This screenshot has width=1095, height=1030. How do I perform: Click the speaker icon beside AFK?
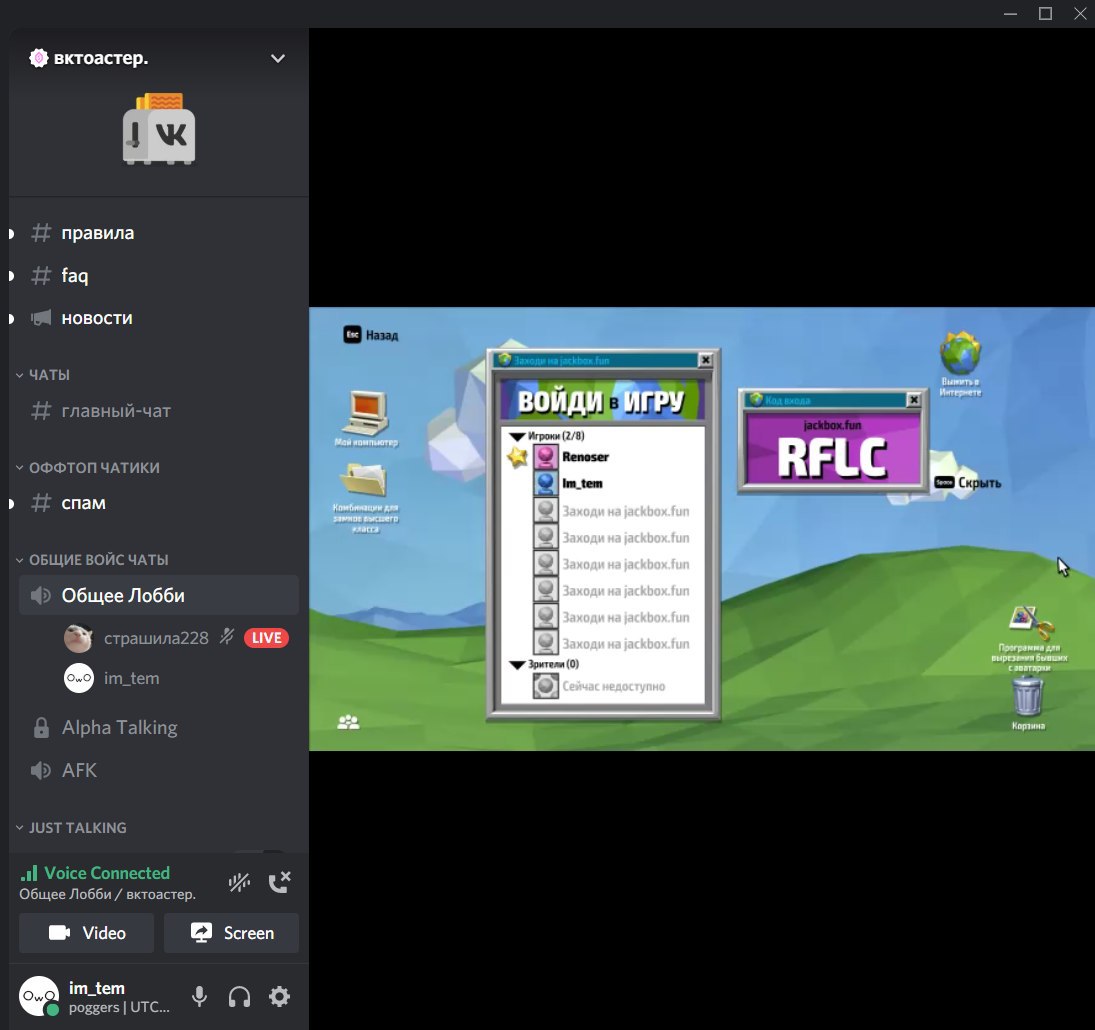tap(41, 770)
